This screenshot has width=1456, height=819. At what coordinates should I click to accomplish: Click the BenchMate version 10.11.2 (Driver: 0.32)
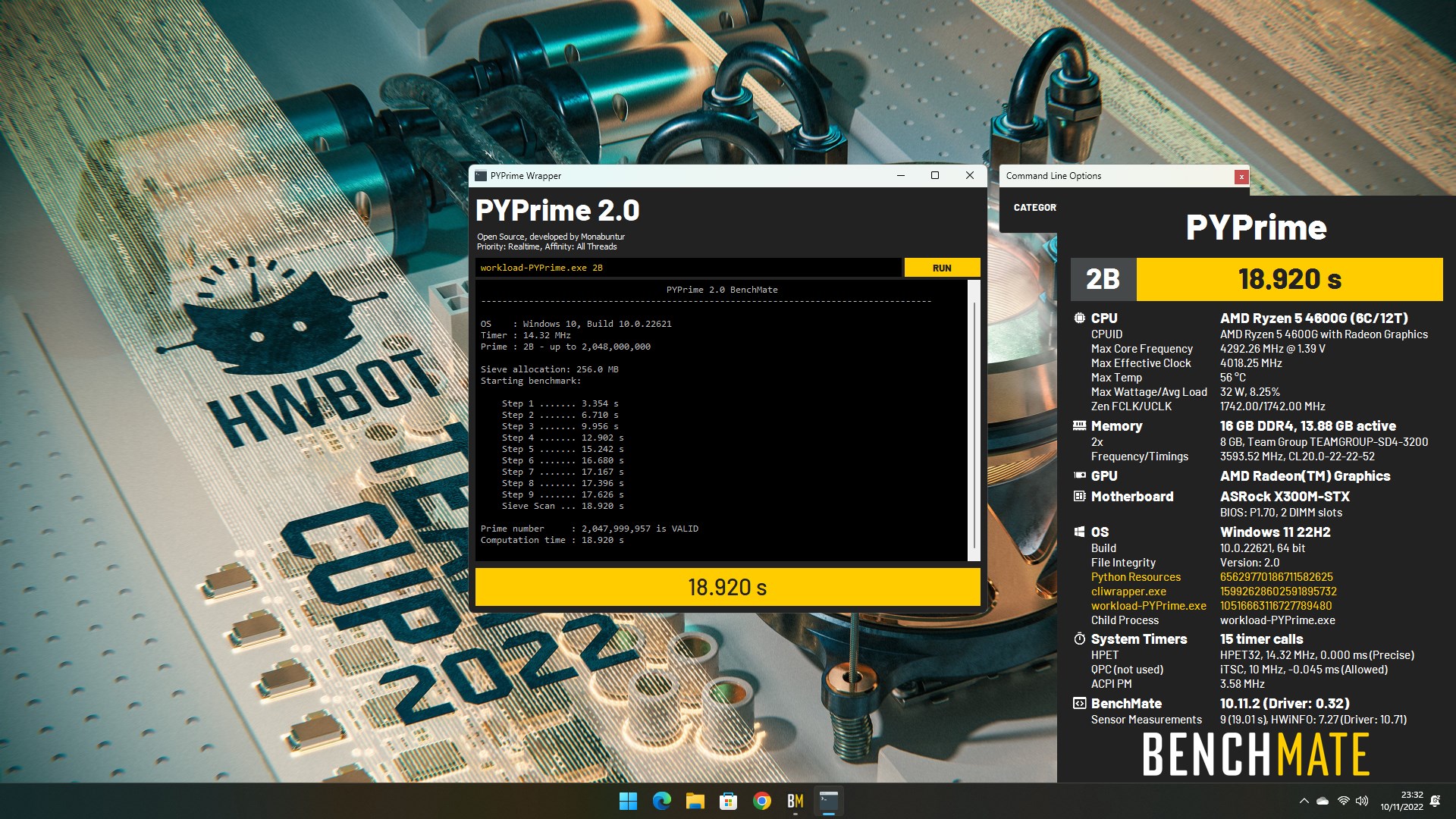coord(1285,704)
